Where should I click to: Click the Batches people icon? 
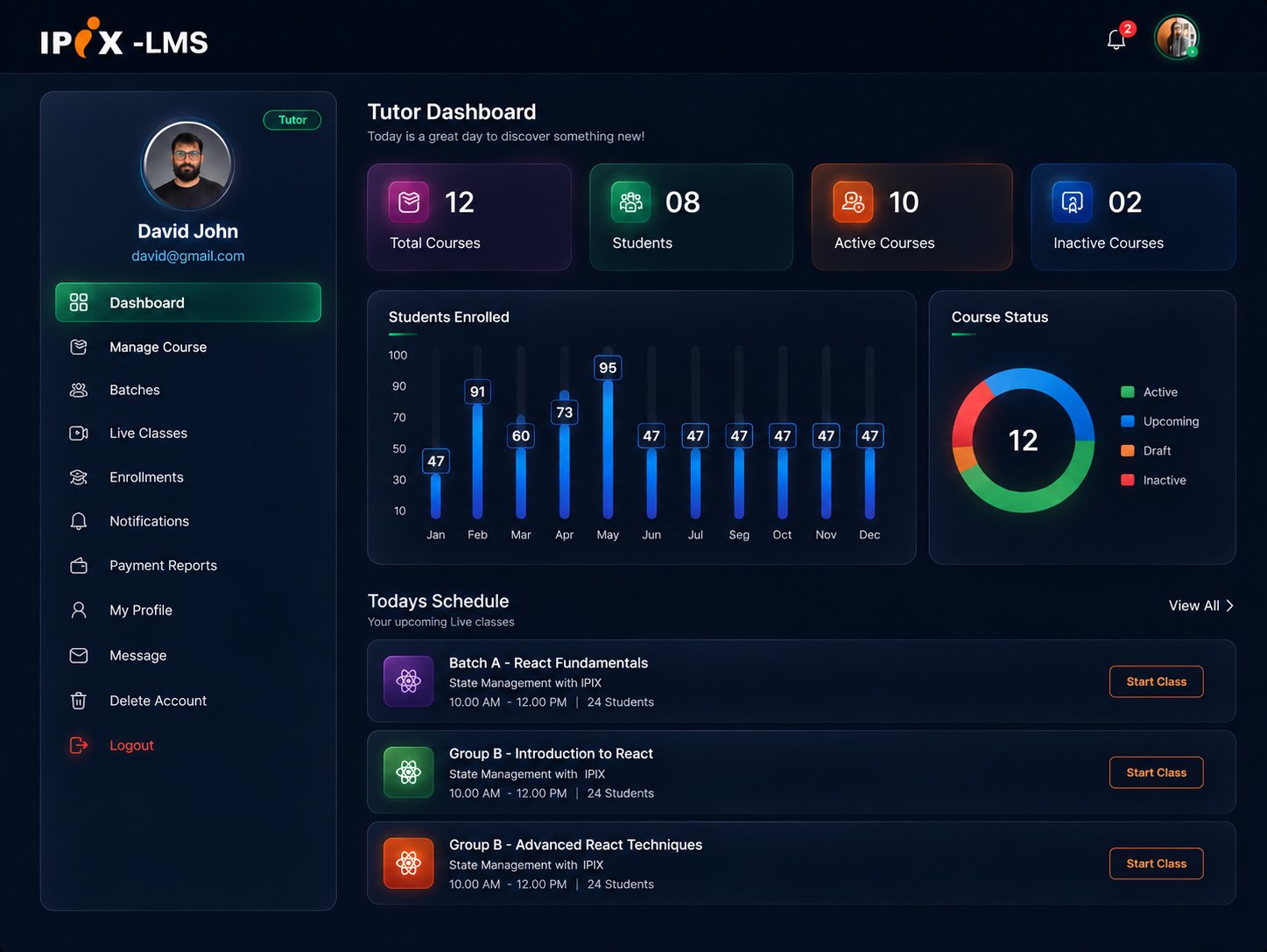tap(79, 390)
